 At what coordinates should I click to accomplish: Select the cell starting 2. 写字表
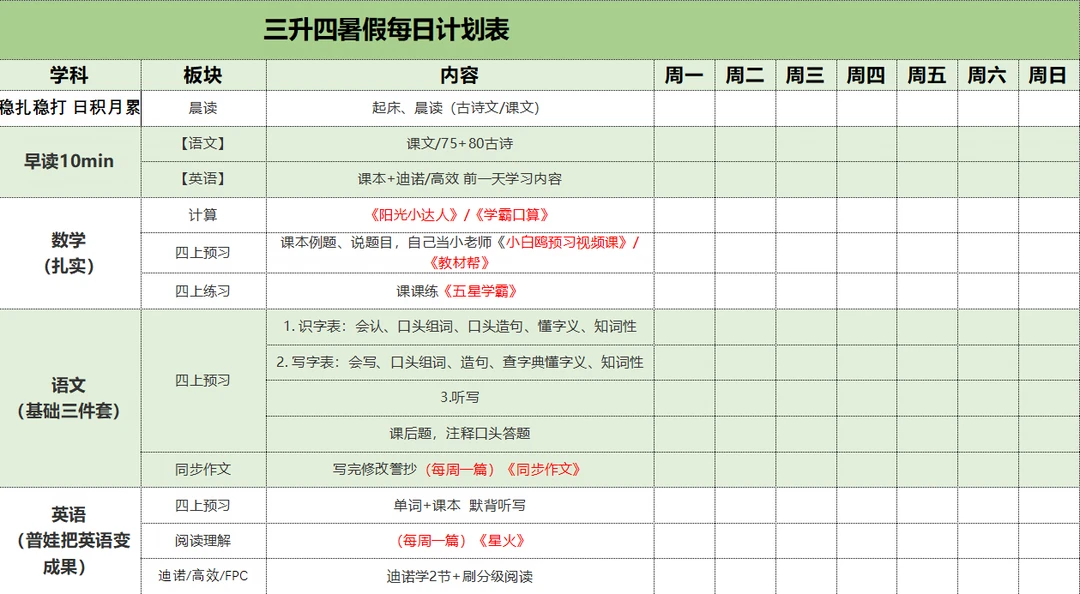click(x=460, y=362)
